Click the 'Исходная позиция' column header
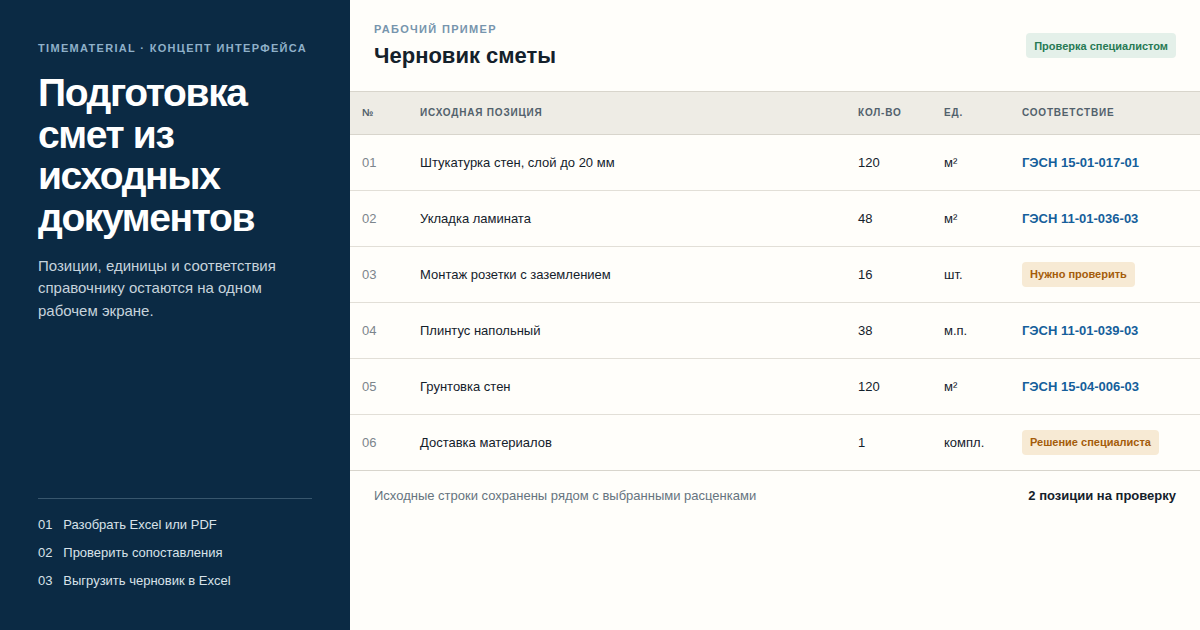This screenshot has height=630, width=1200. point(481,112)
